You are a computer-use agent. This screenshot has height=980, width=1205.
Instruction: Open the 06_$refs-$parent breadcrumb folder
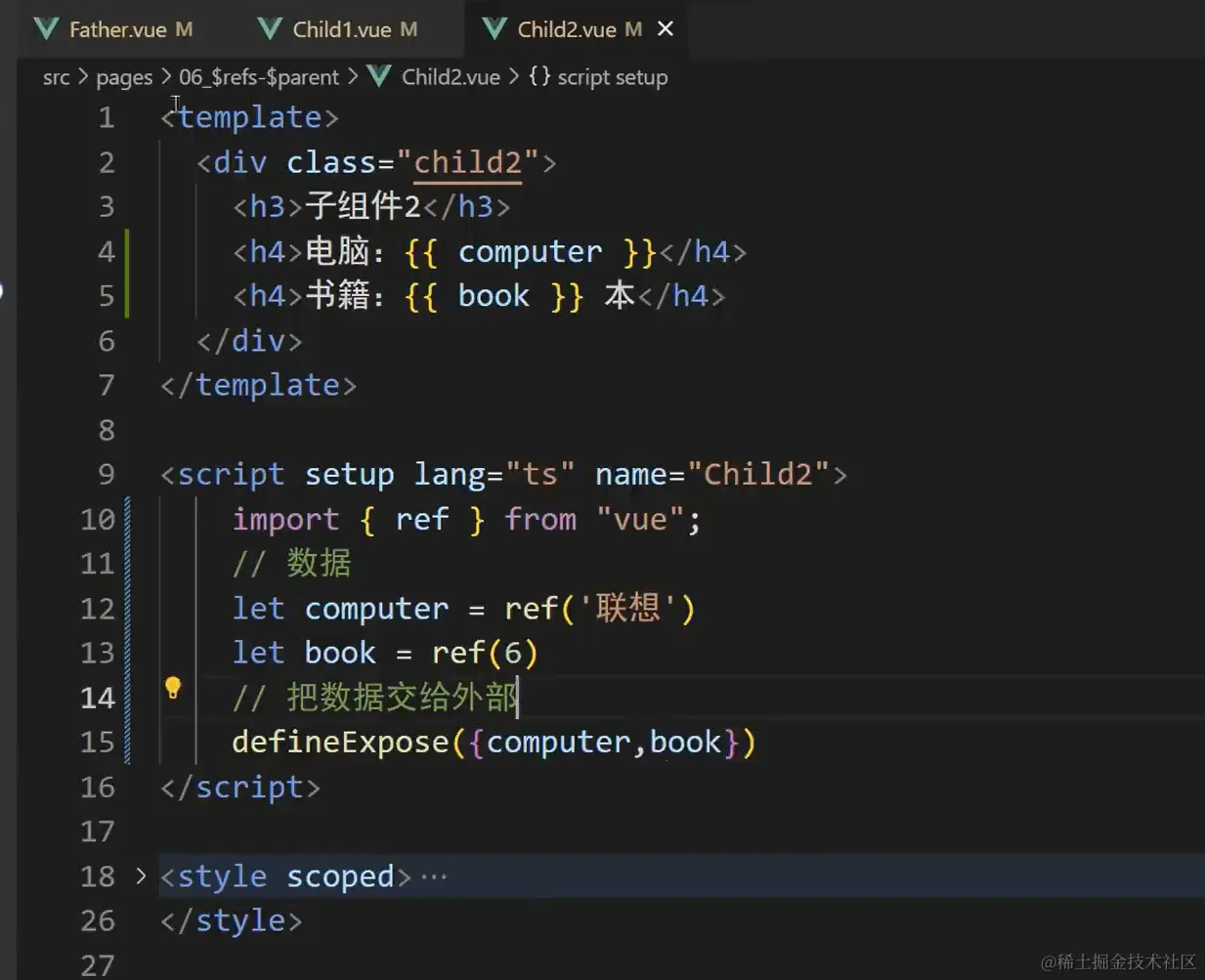[259, 77]
